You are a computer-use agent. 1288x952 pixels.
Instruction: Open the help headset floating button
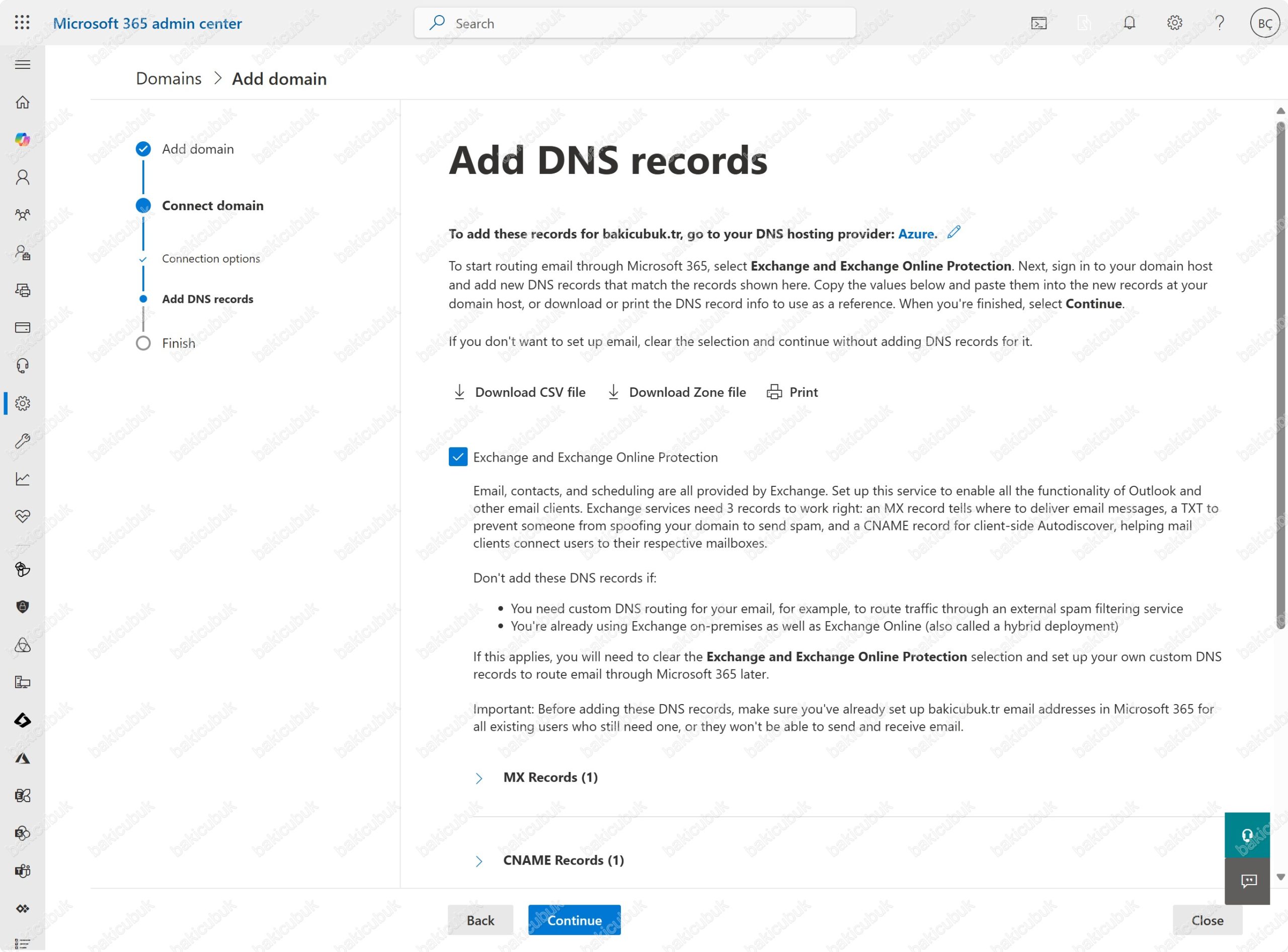1246,835
